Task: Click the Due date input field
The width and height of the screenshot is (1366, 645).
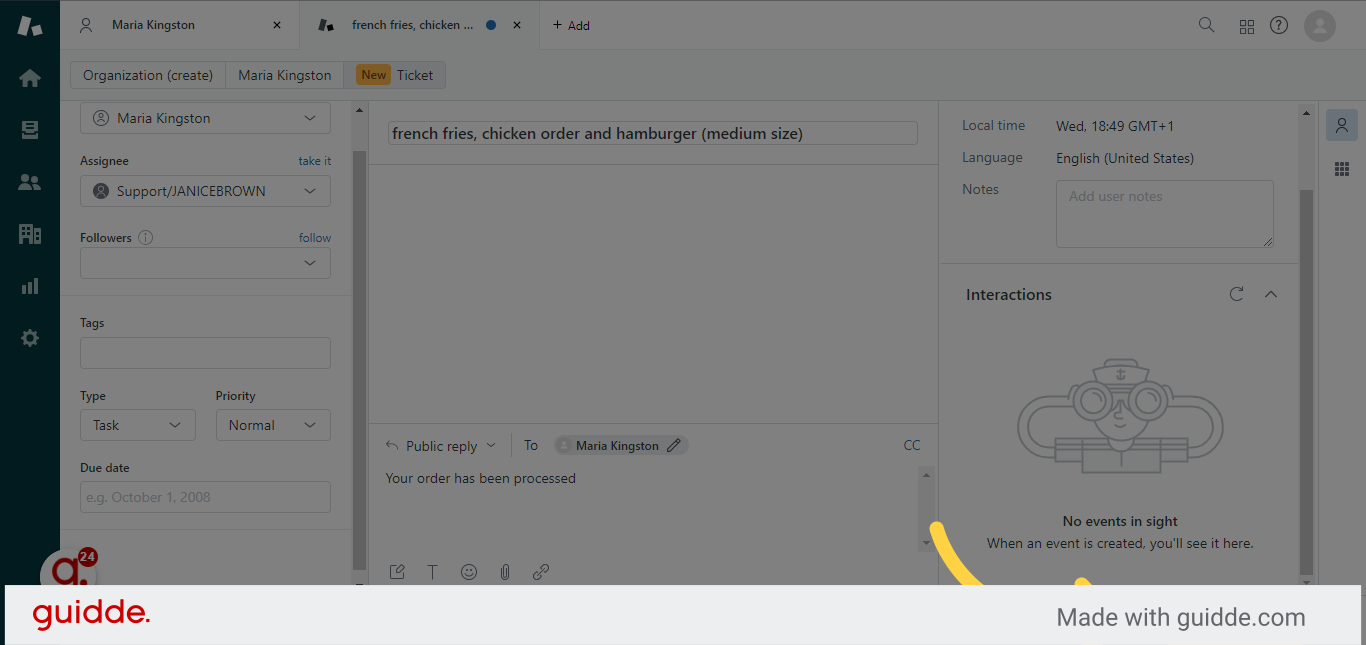Action: [x=205, y=497]
